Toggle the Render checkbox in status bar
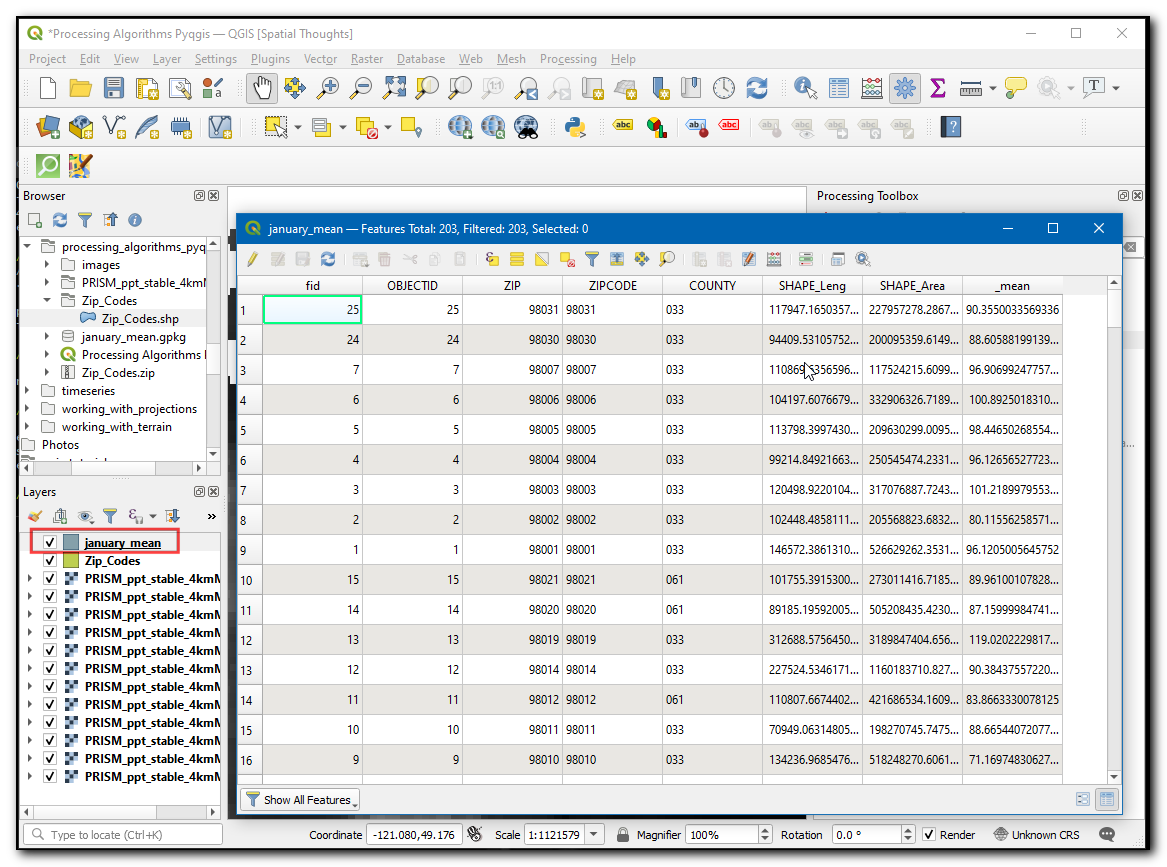The width and height of the screenshot is (1167, 867). 929,834
